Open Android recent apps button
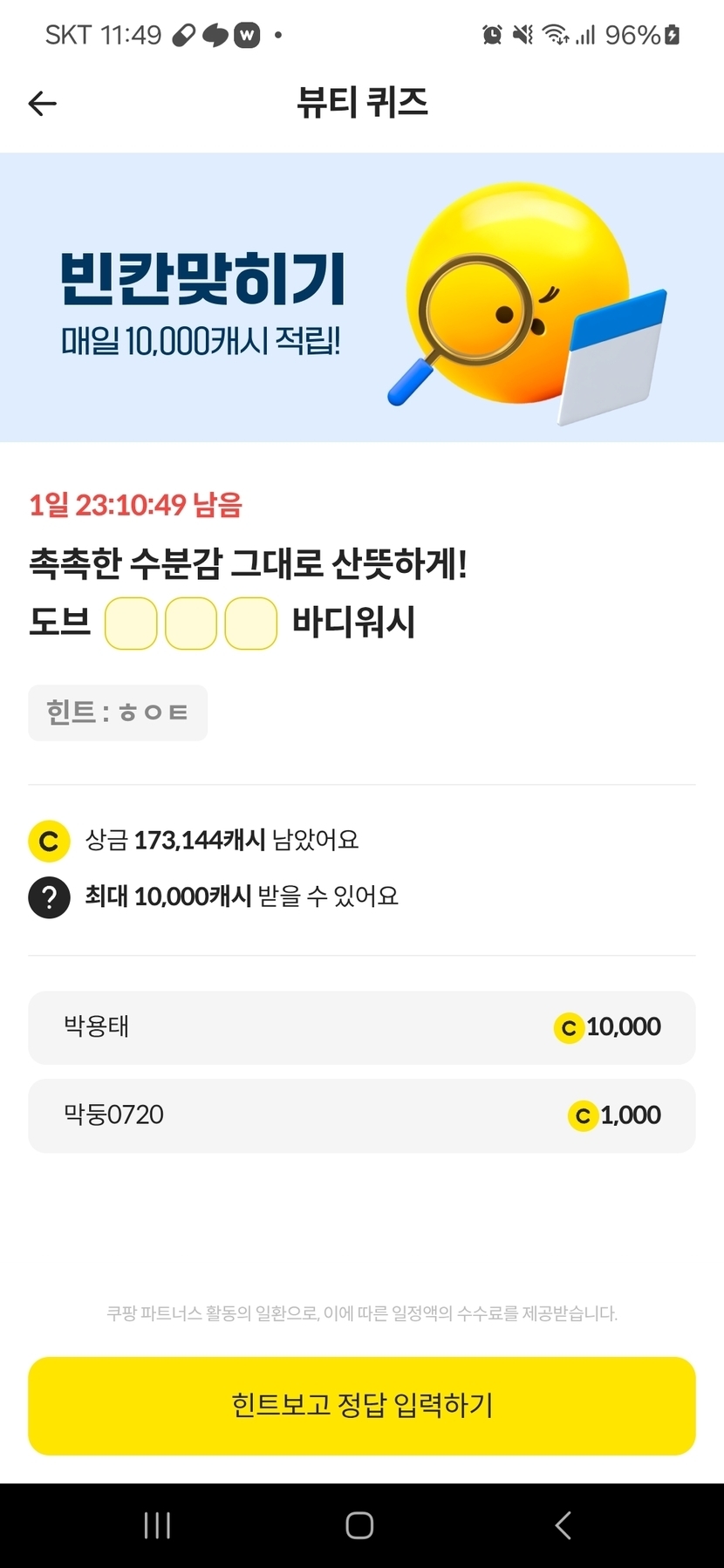Screen dimensions: 724x1568 pyautogui.click(x=157, y=1525)
